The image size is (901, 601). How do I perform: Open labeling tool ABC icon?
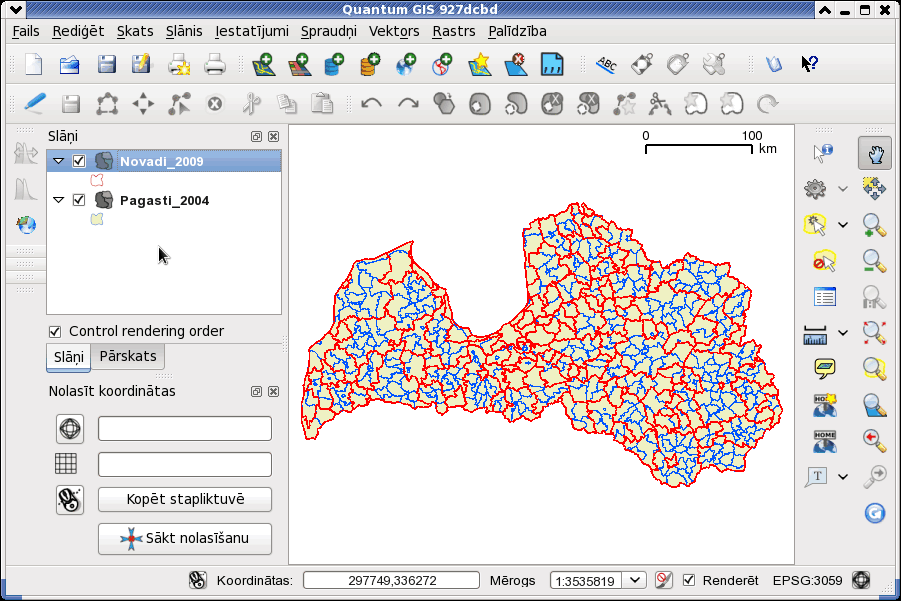pyautogui.click(x=606, y=64)
